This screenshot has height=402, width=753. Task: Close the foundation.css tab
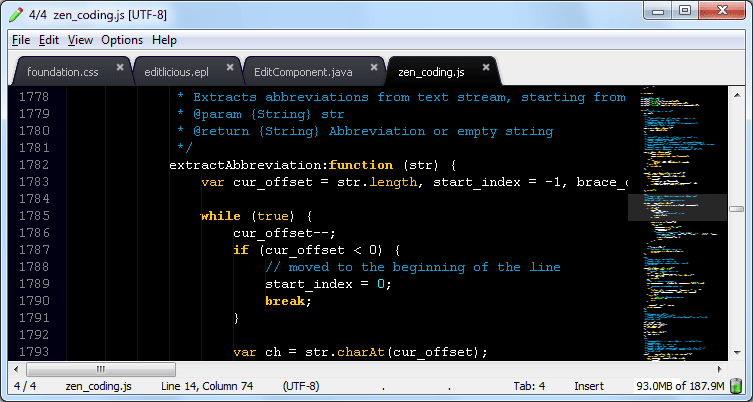point(120,68)
